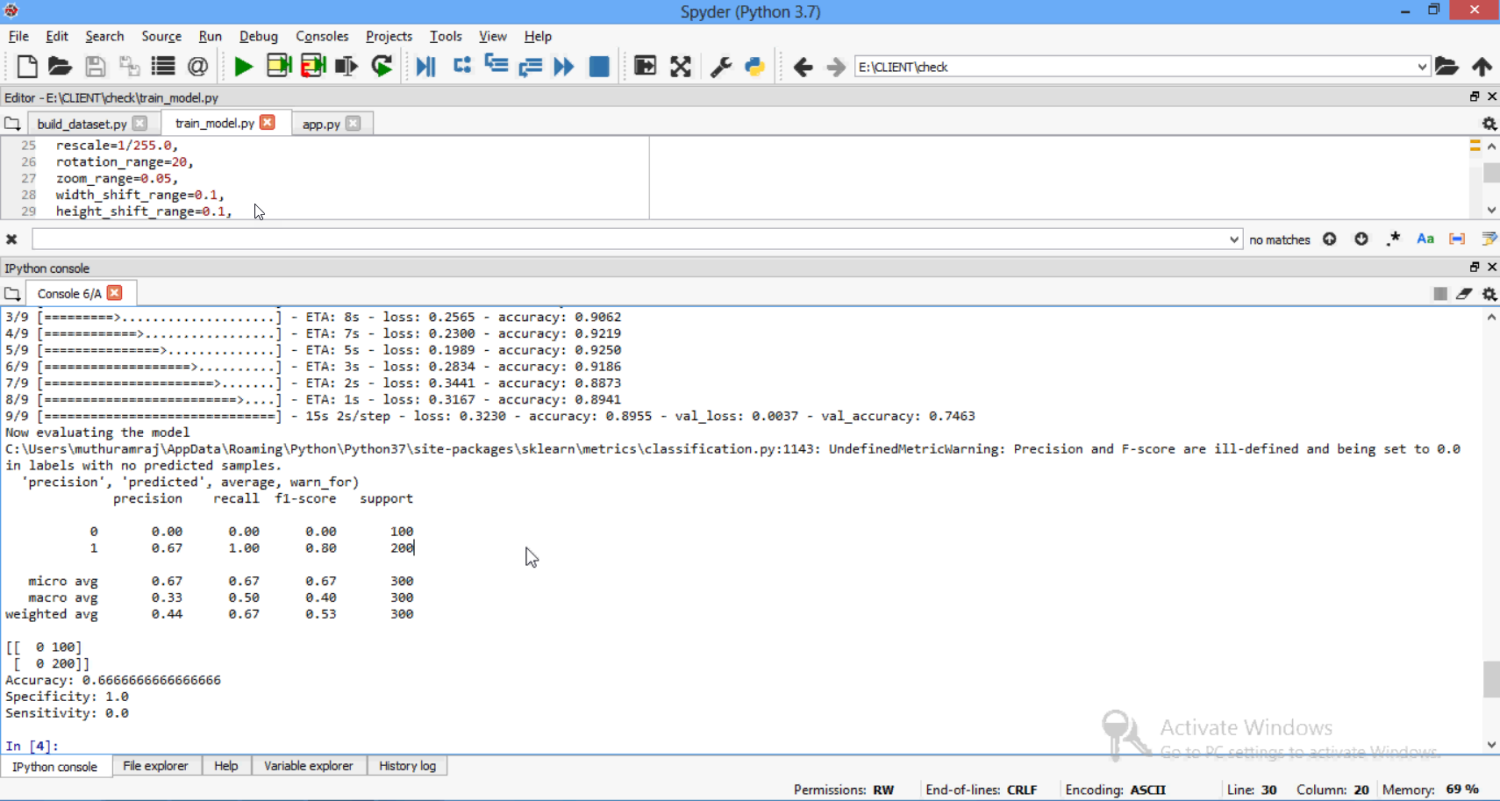
Task: Expand the working directory path dropdown
Action: pyautogui.click(x=1422, y=67)
